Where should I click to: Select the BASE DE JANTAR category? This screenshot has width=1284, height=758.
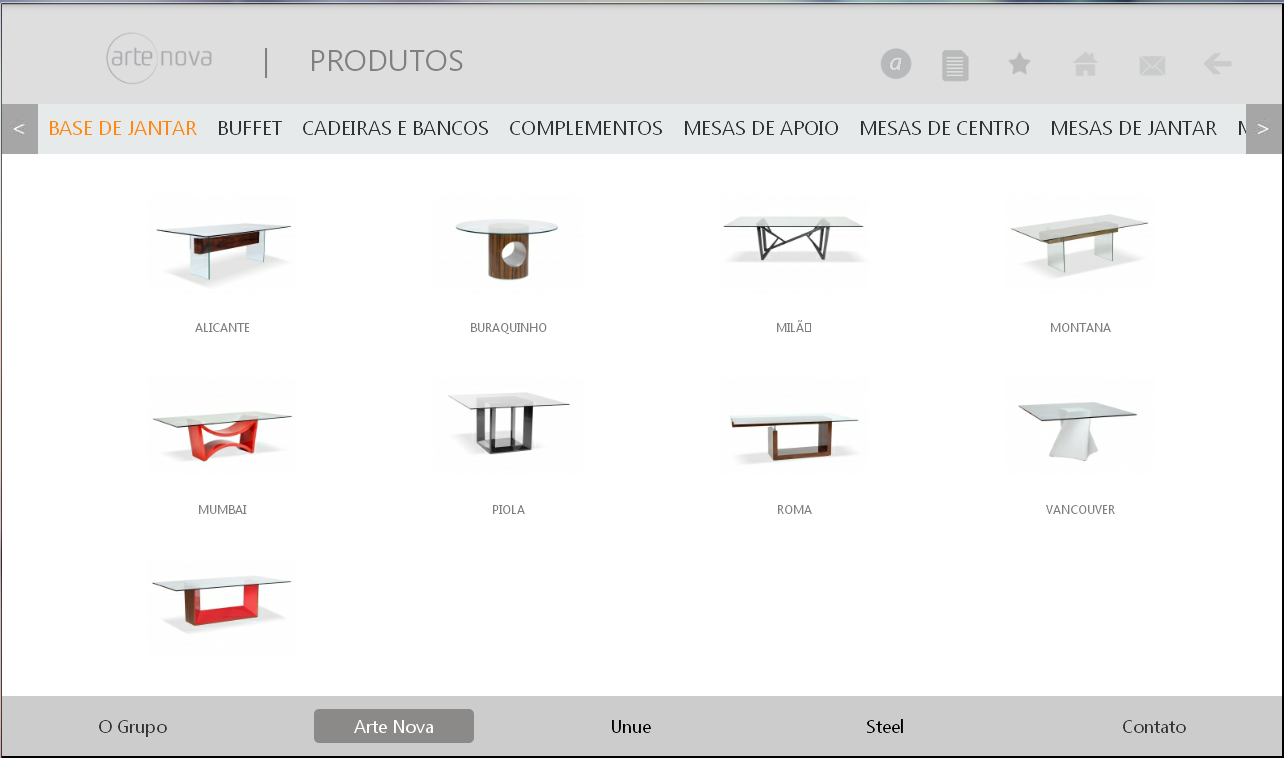[x=123, y=129]
